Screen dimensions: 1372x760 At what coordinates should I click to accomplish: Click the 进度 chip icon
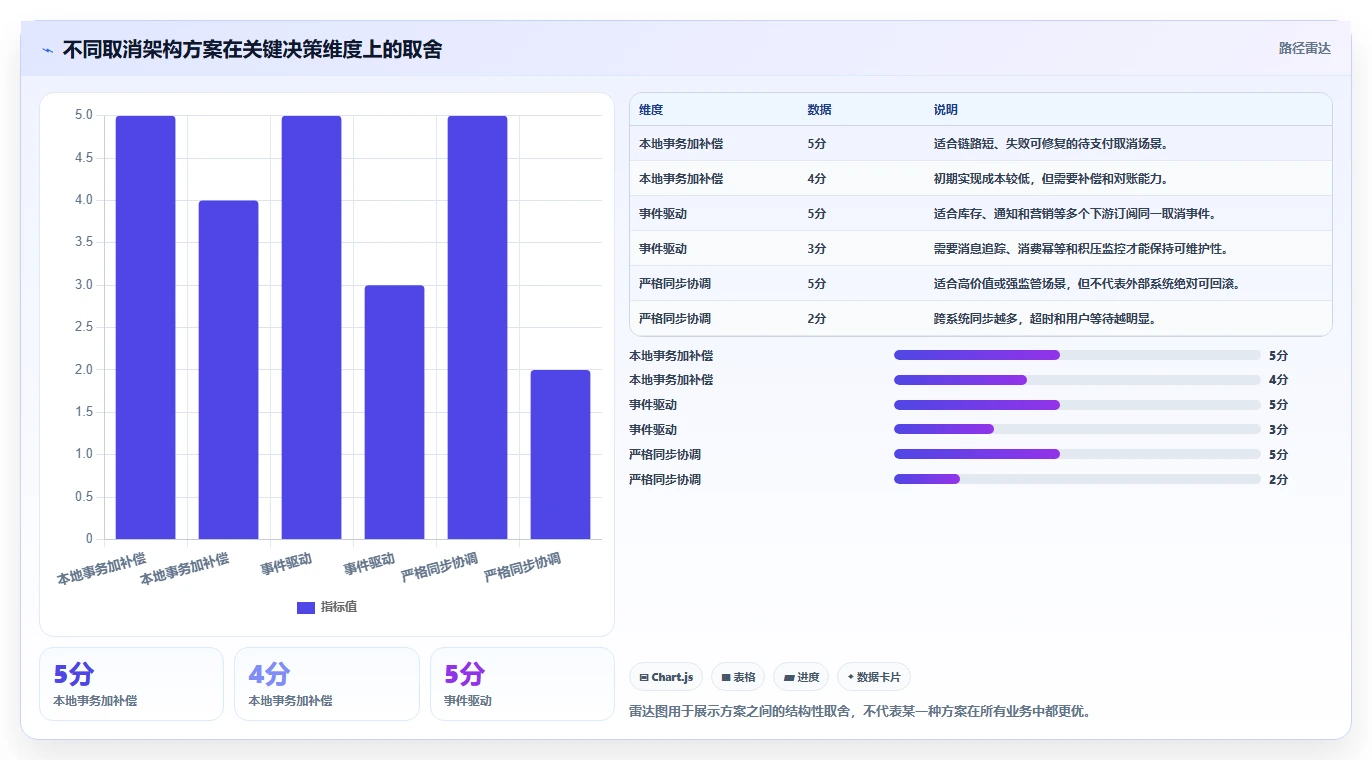pos(789,677)
